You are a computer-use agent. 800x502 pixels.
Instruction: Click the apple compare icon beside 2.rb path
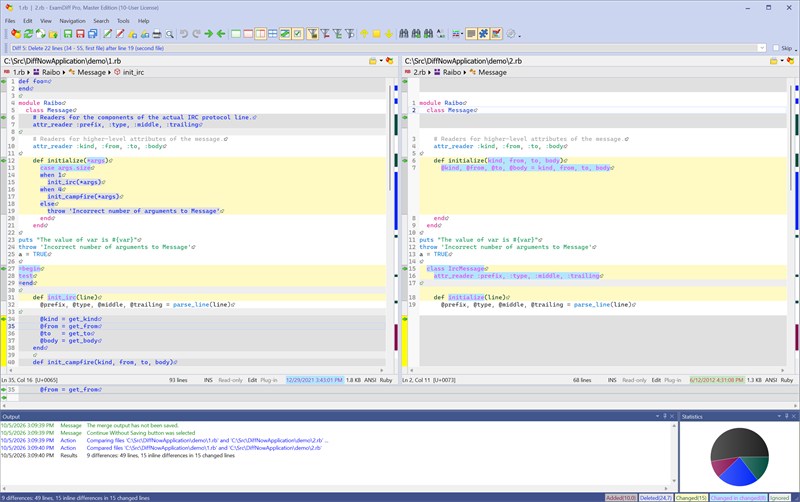click(790, 61)
